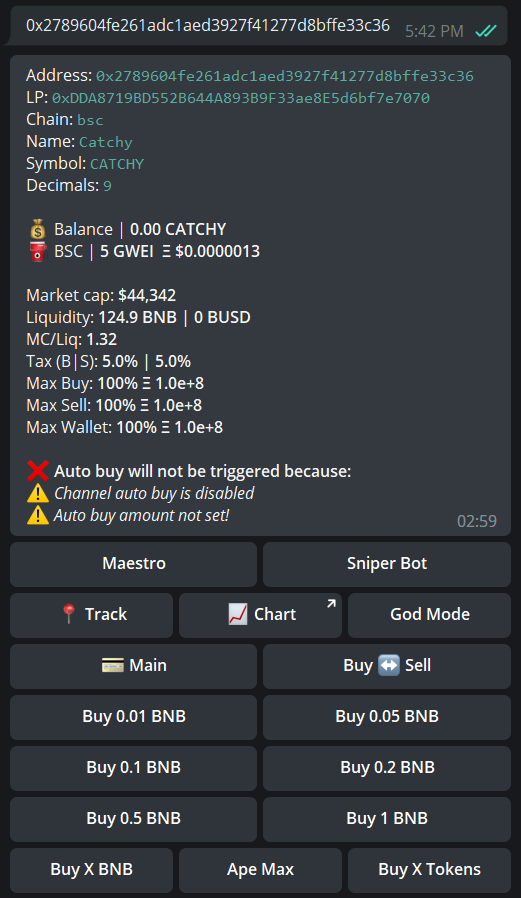Toggle the Buy ↔ Sell switch button
The width and height of the screenshot is (521, 898).
386,666
